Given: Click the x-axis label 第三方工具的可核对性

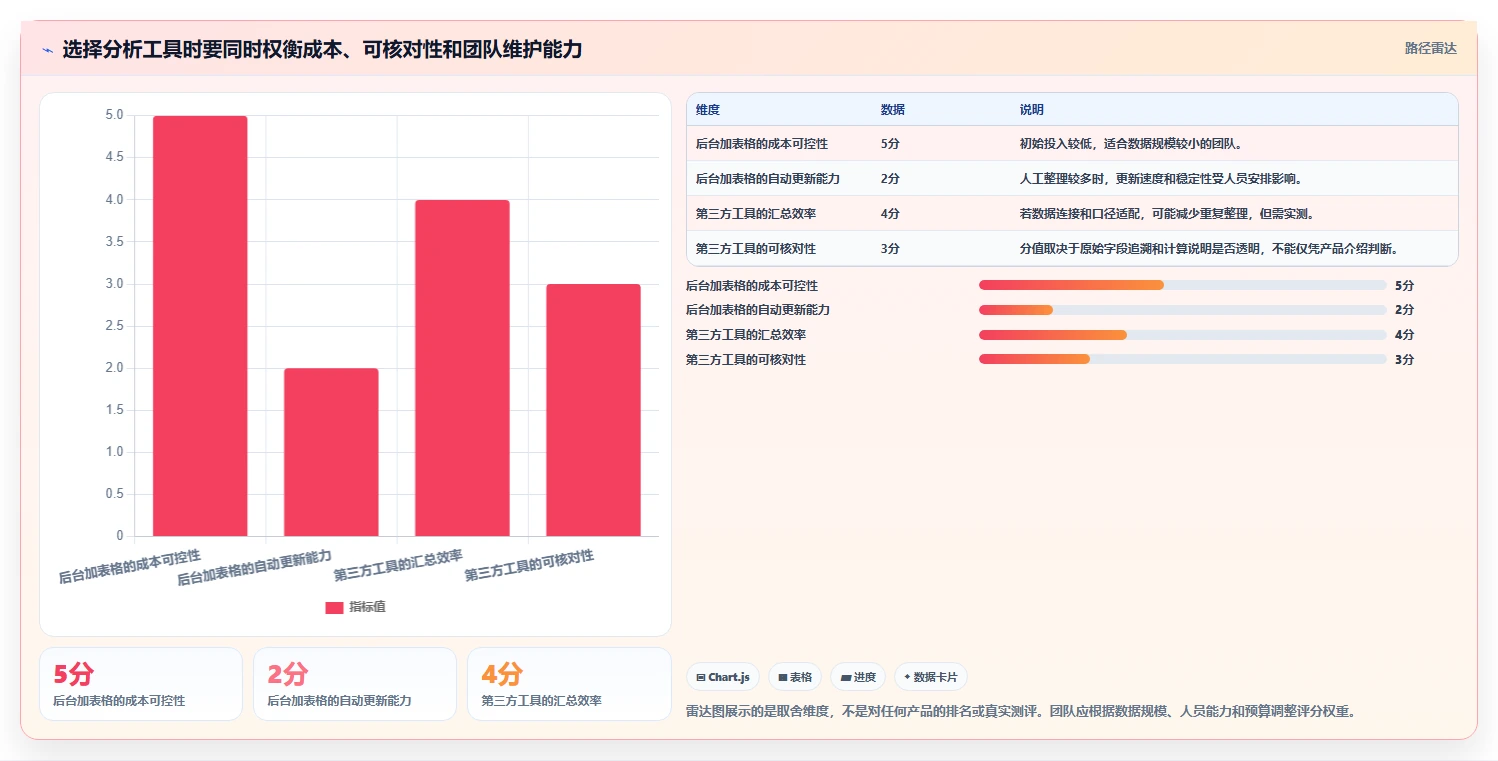Looking at the screenshot, I should 530,566.
